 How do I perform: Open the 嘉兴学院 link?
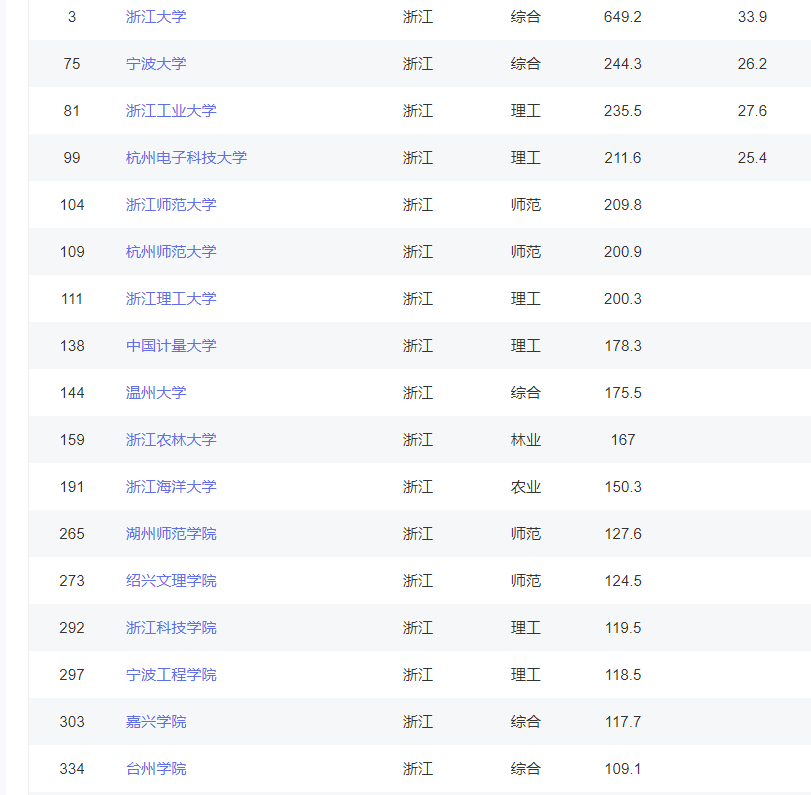[156, 721]
